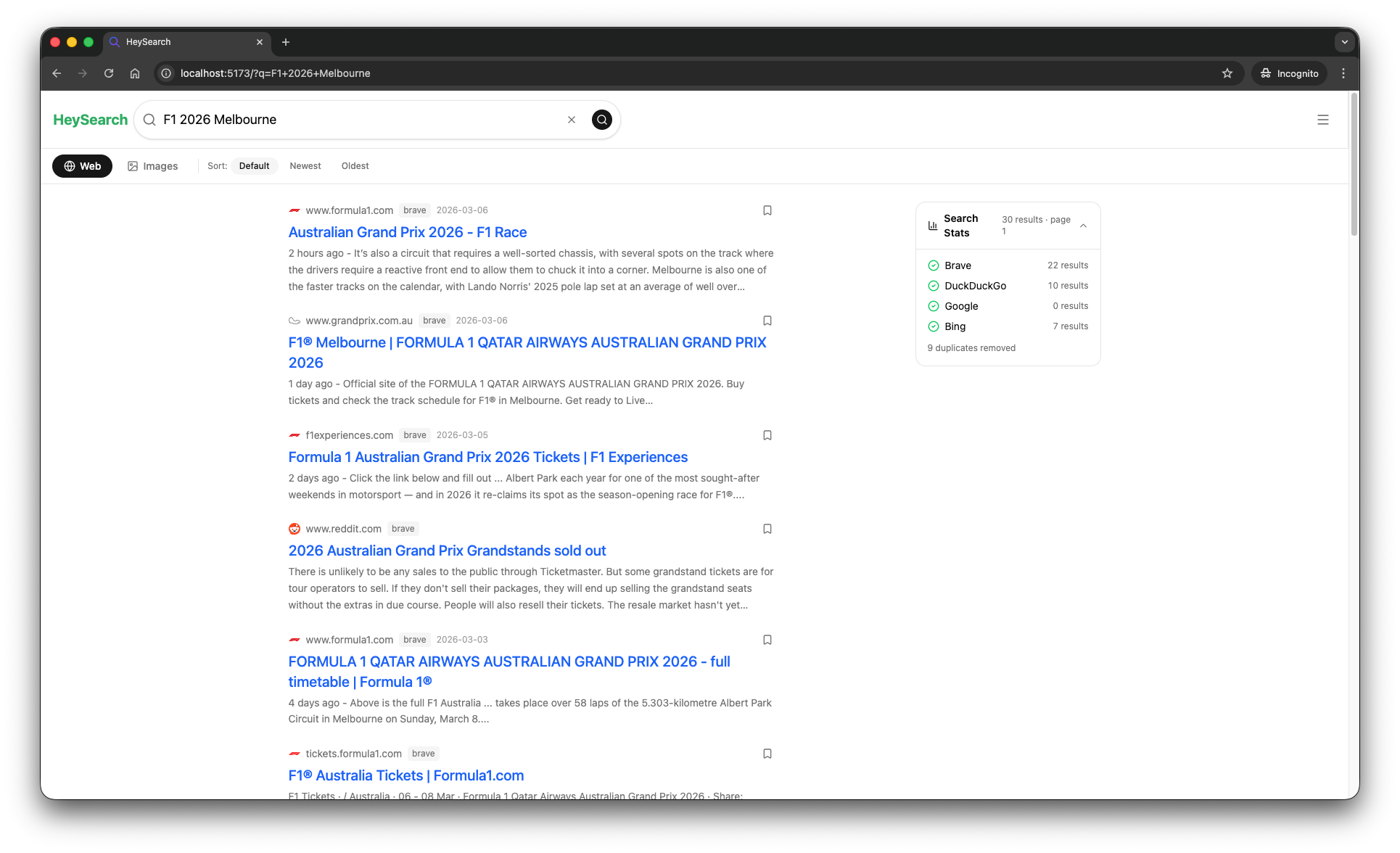
Task: Click the date 2026-03-06 on grandprix.com.au result
Action: [481, 321]
